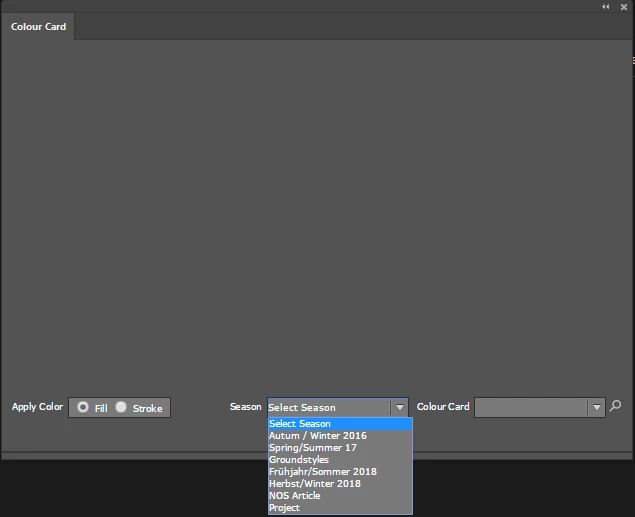Select the Project entry in the list
The image size is (635, 517).
(340, 508)
